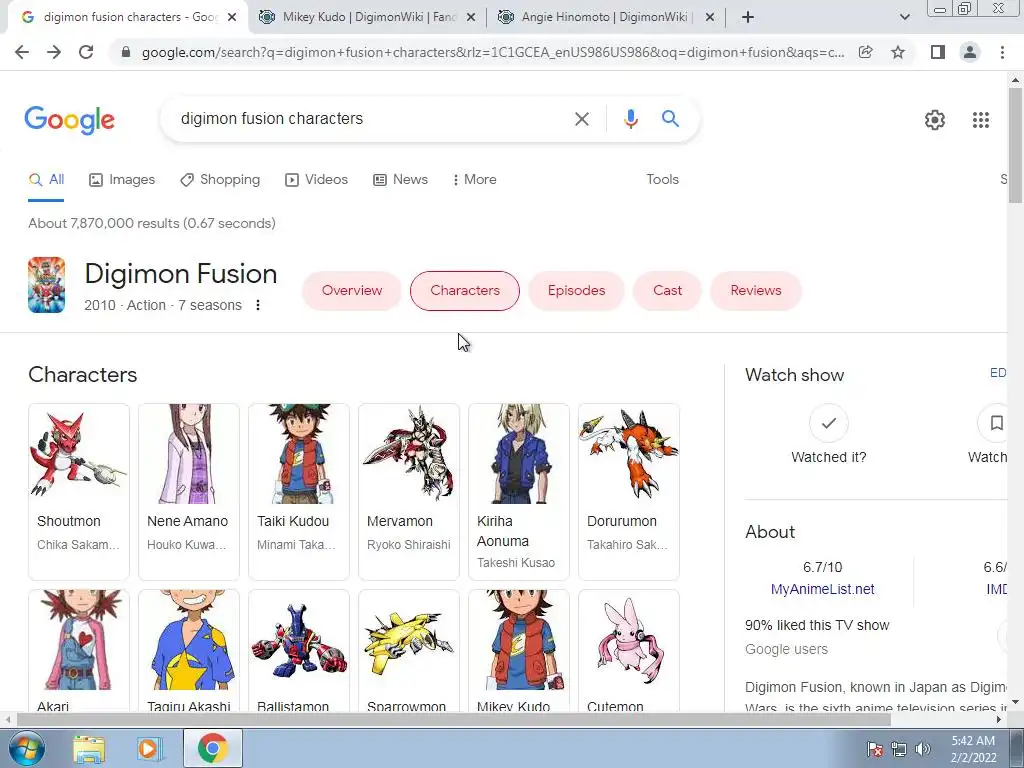This screenshot has height=768, width=1024.
Task: Submit search with magnifier icon
Action: 670,119
